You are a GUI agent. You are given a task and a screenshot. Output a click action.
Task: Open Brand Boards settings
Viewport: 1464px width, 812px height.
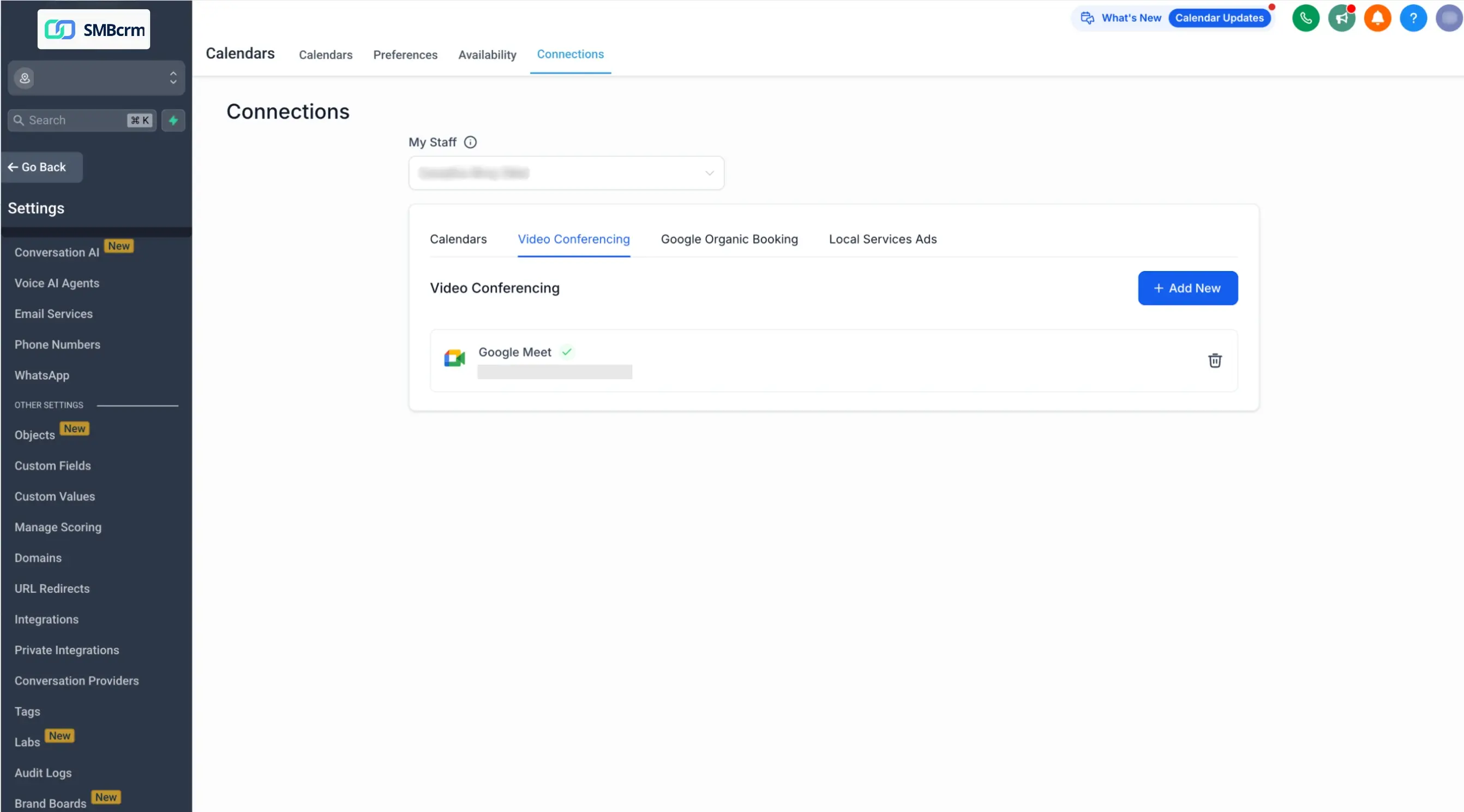point(50,803)
